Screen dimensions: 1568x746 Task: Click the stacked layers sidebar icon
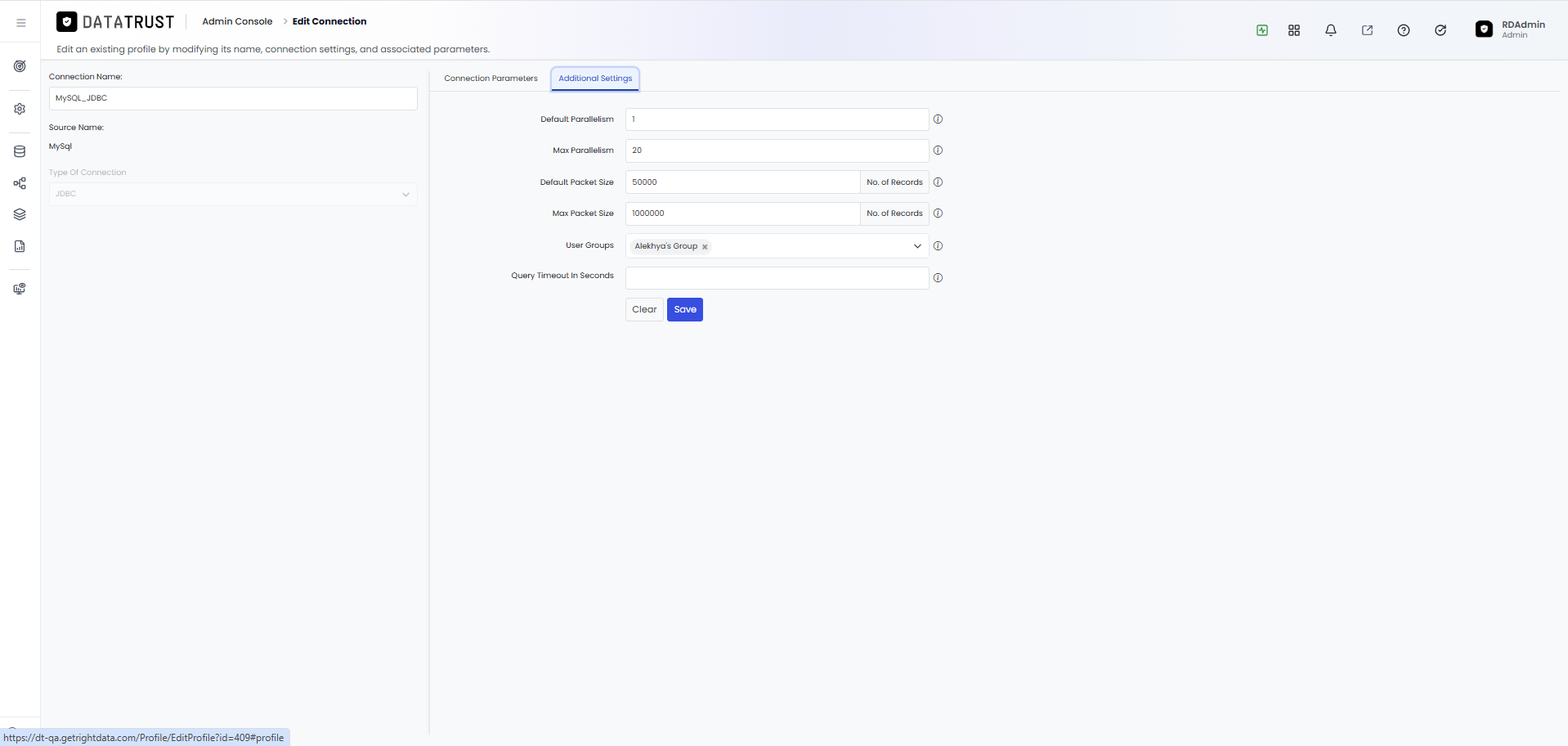coord(20,214)
